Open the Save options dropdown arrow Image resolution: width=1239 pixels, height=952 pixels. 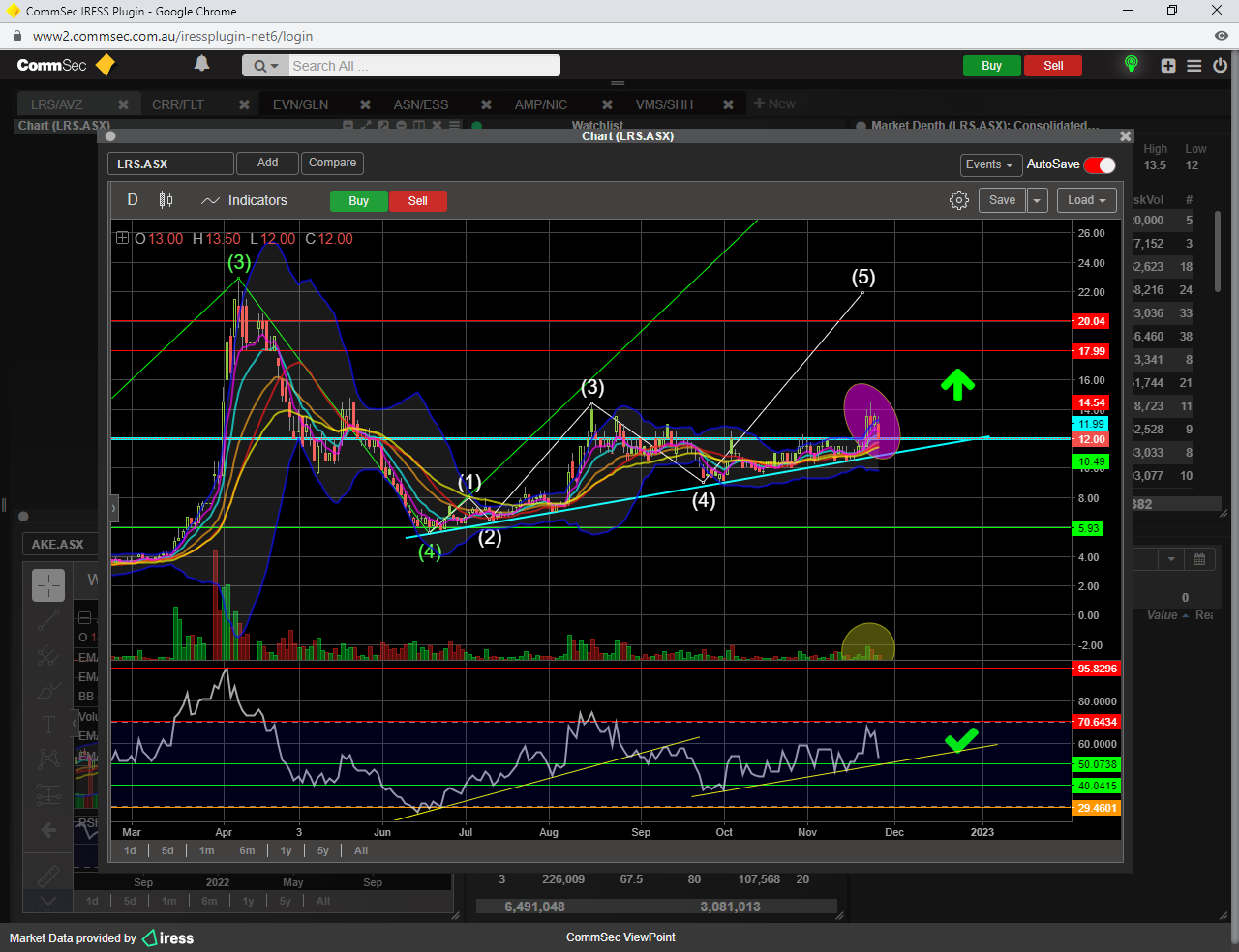point(1037,200)
